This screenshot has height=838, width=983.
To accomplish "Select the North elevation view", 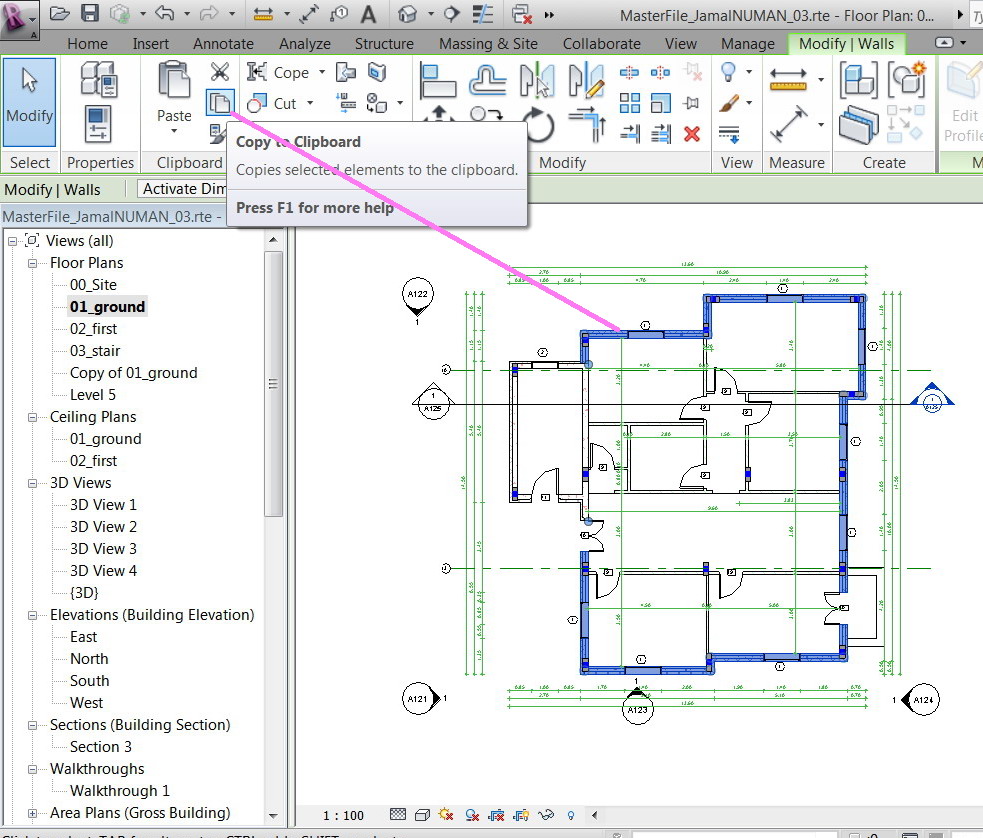I will tap(89, 659).
